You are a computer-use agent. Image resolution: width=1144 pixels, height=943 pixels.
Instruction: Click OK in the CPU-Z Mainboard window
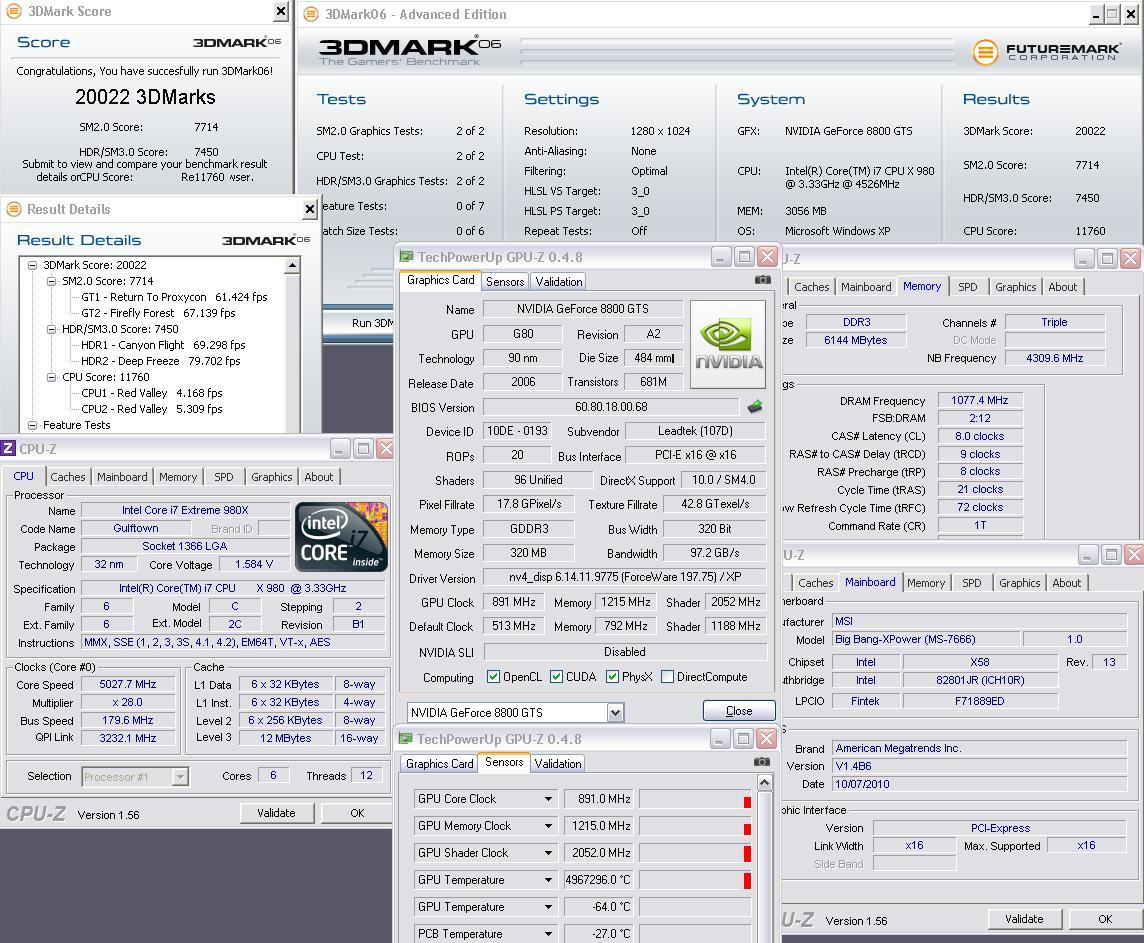pos(1105,919)
